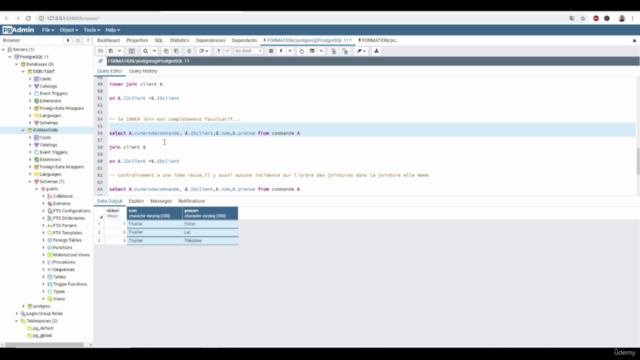Click the Execute query lightning icon
This screenshot has width=640, height=360.
281,51
